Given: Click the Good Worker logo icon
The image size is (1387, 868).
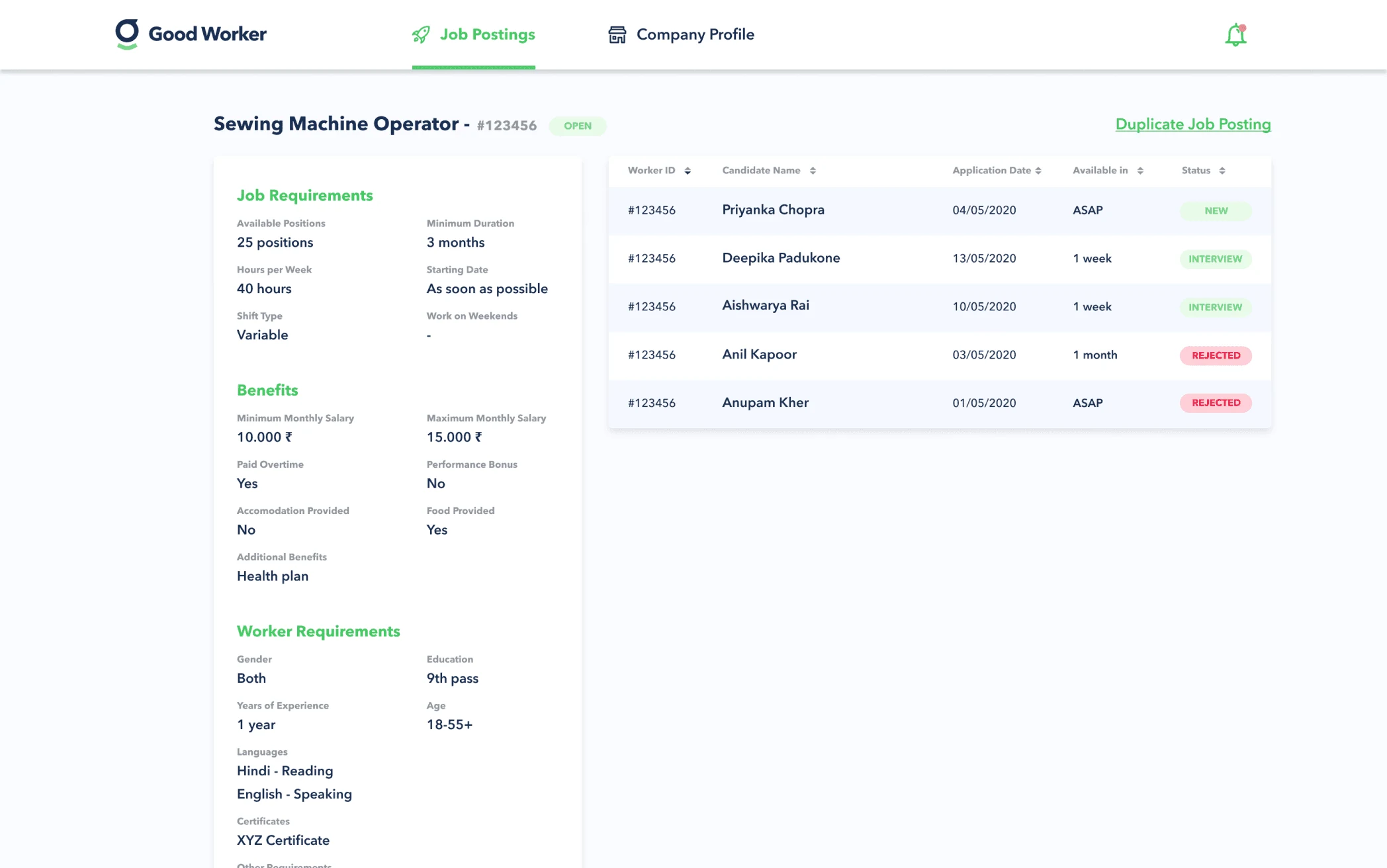Looking at the screenshot, I should pyautogui.click(x=127, y=34).
